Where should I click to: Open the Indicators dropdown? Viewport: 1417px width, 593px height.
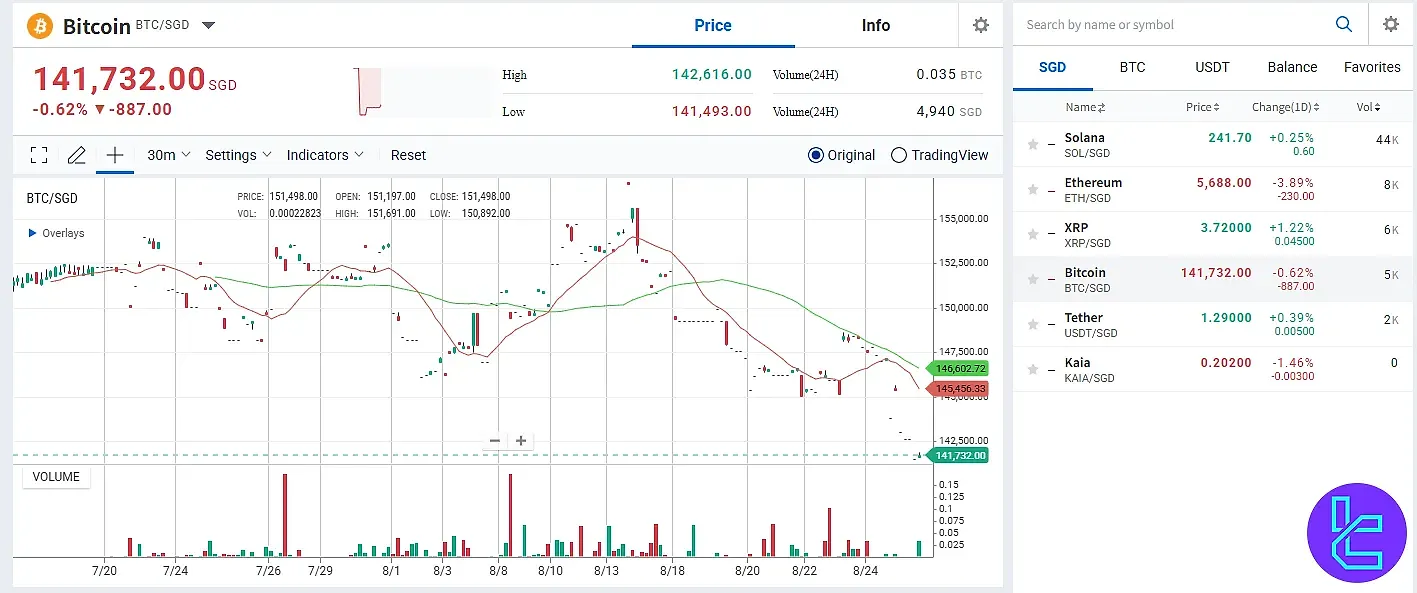pos(323,155)
